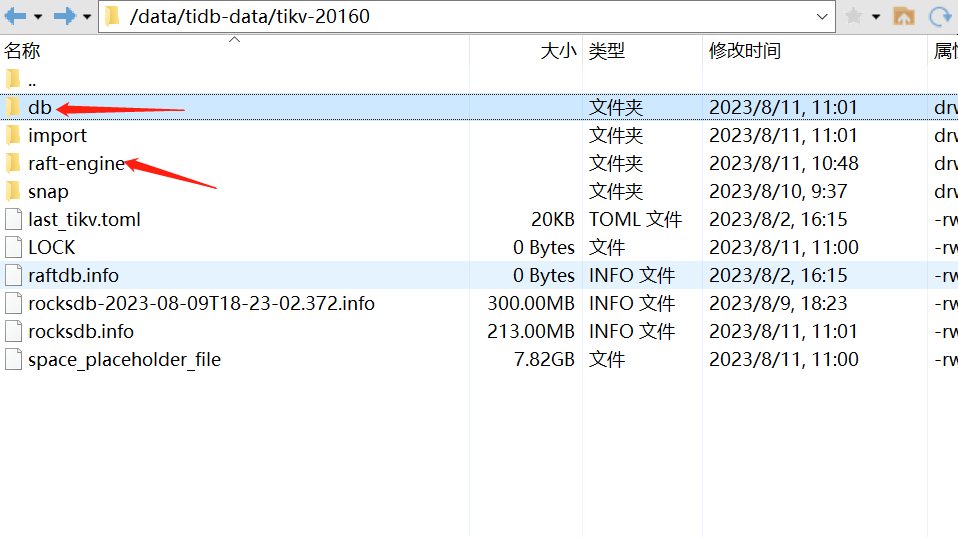Screen dimensions: 958x537
Task: Sort by the 大小 column header
Action: point(558,51)
